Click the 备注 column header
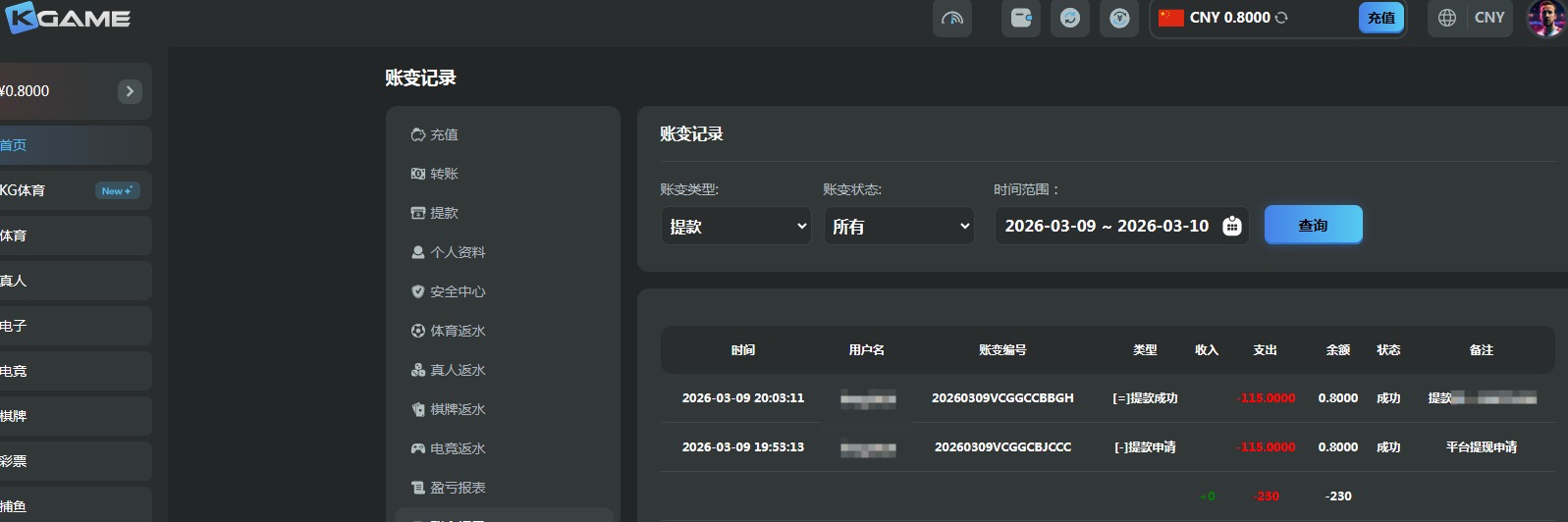Image resolution: width=1568 pixels, height=522 pixels. tap(1482, 350)
